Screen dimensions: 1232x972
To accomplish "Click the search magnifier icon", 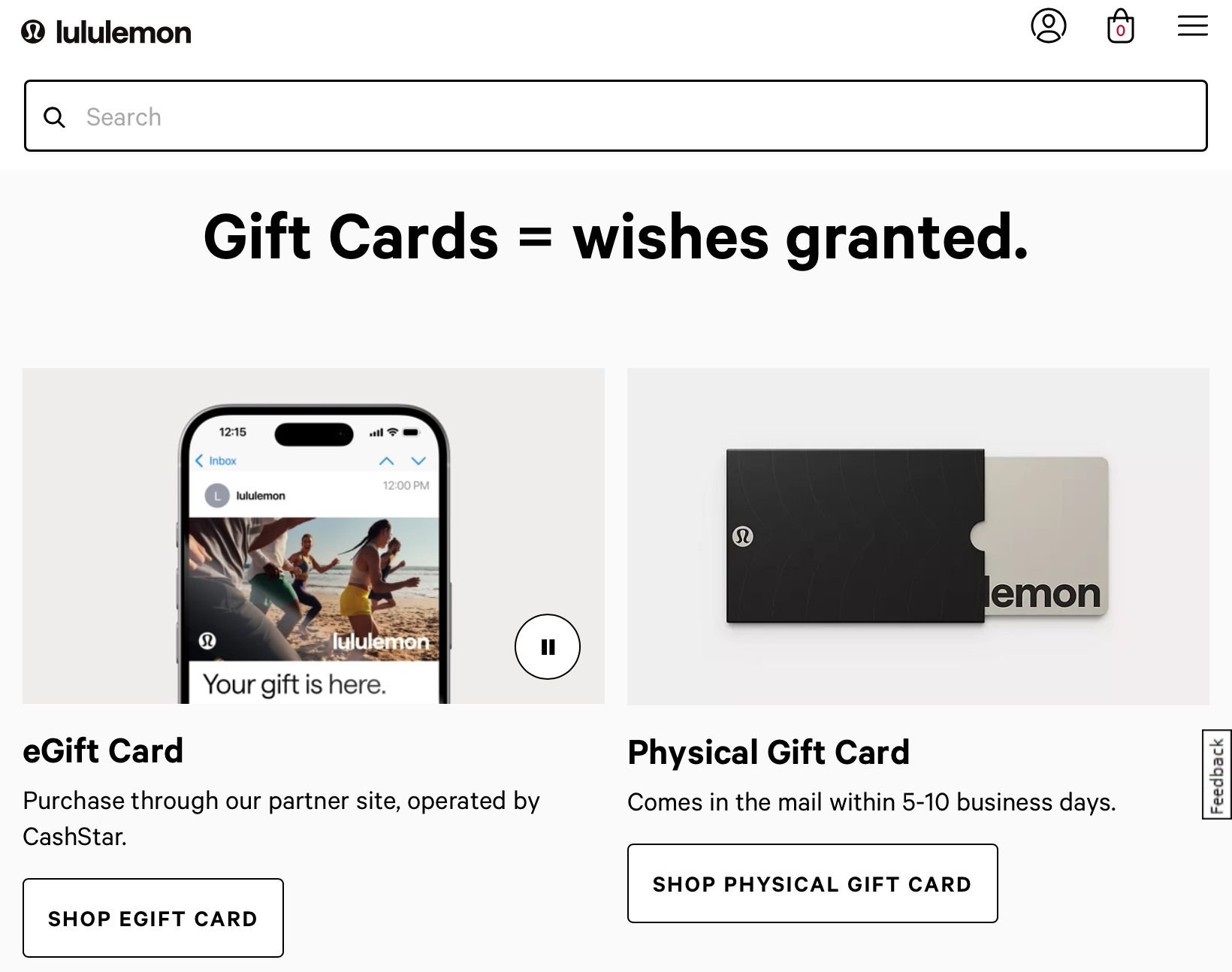I will [x=54, y=117].
